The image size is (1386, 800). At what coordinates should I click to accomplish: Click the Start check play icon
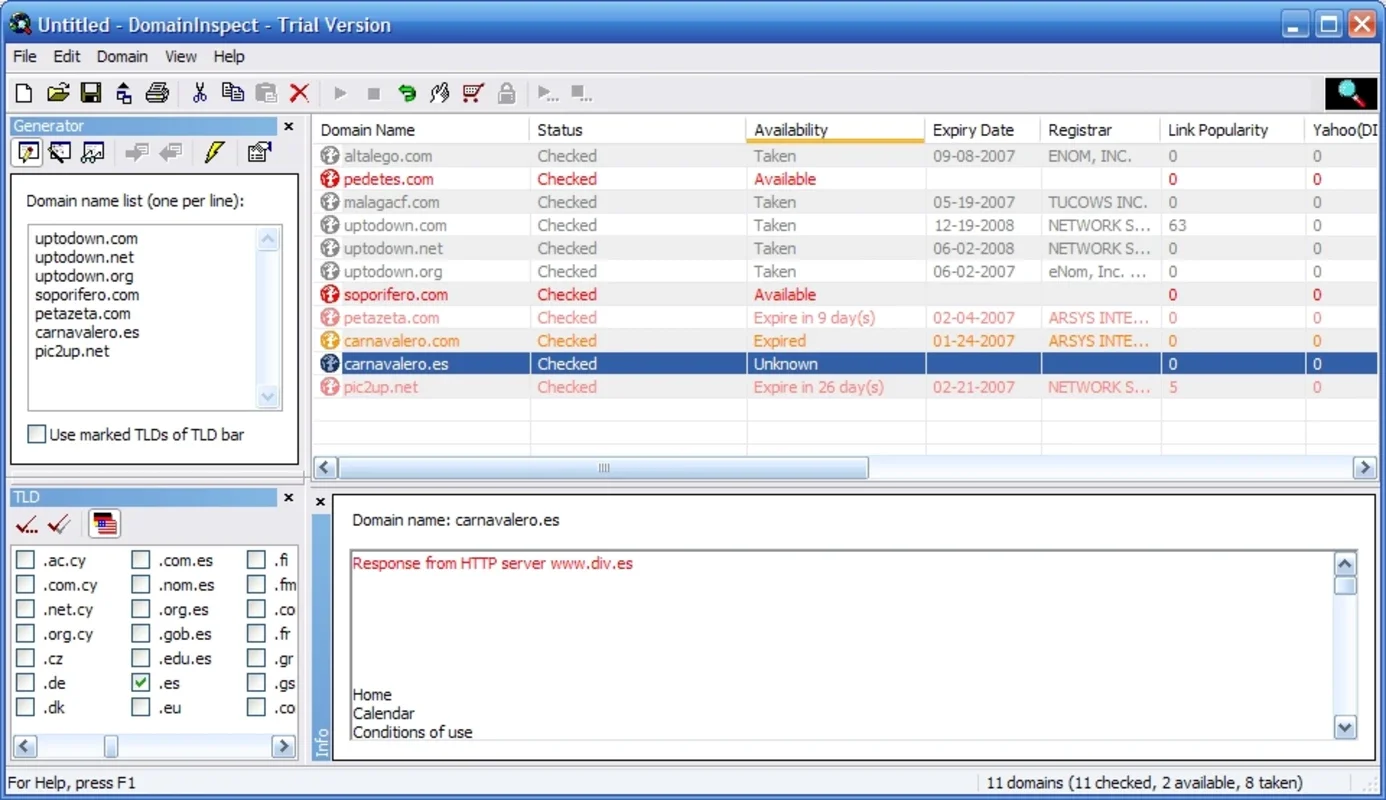point(341,94)
